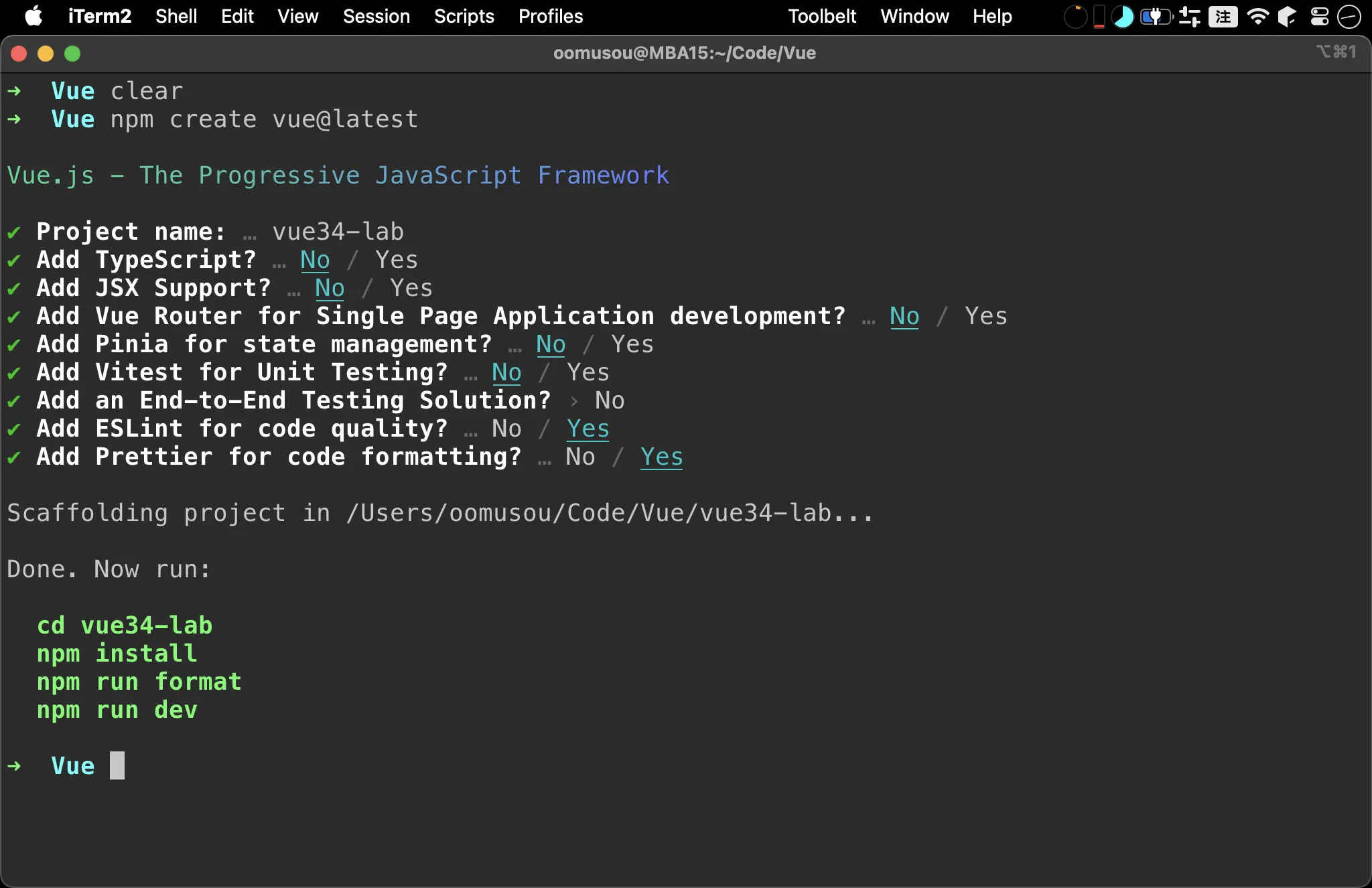The image size is (1372, 888).
Task: Click underlined Yes for Add Prettier
Action: click(x=662, y=457)
